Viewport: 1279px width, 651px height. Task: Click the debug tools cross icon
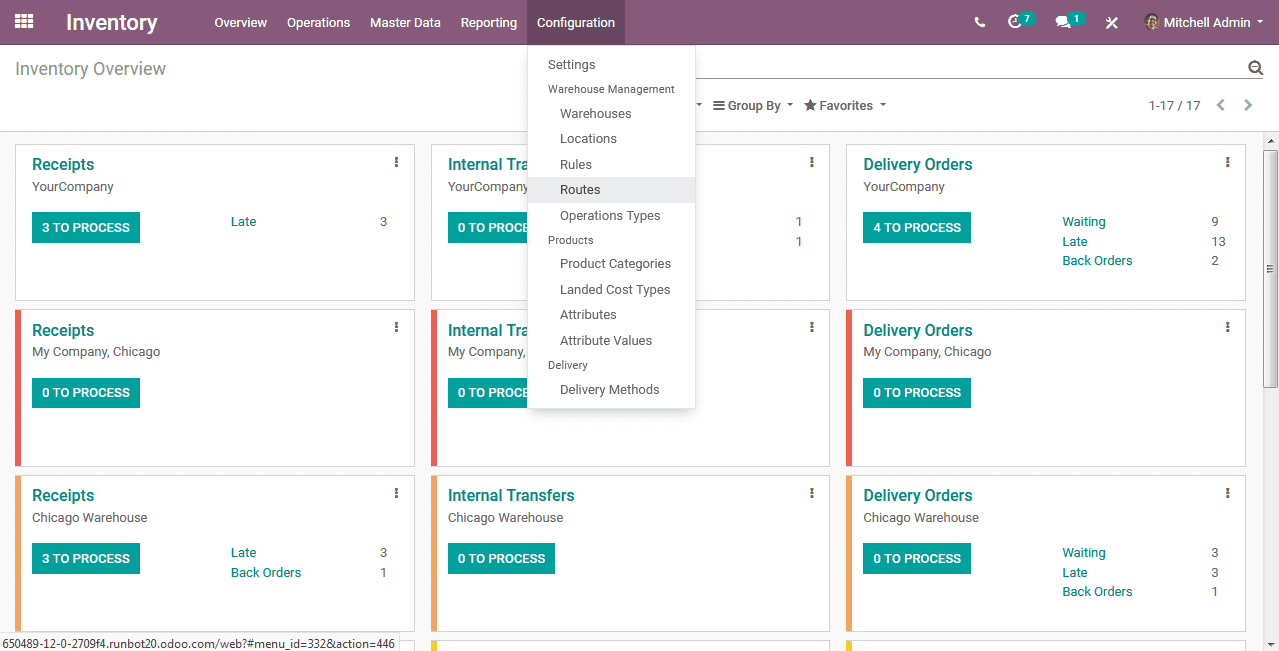[1111, 22]
